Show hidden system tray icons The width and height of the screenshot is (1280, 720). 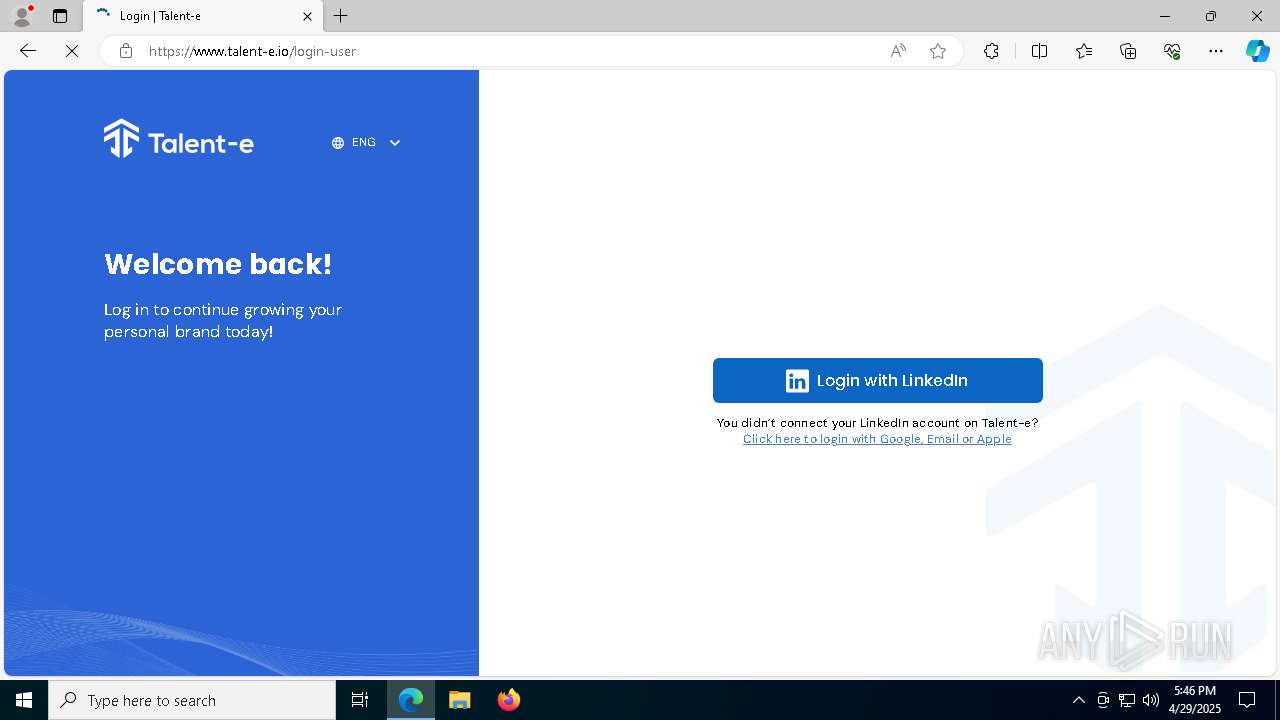pyautogui.click(x=1078, y=700)
